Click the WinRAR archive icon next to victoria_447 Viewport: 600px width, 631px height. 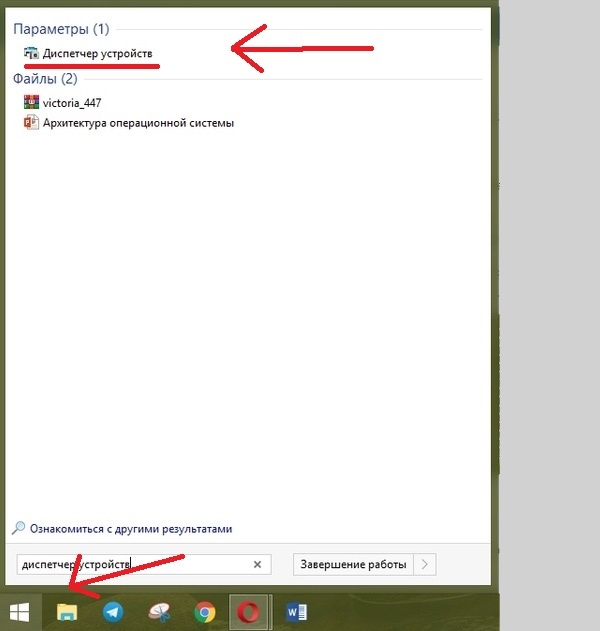pyautogui.click(x=31, y=102)
